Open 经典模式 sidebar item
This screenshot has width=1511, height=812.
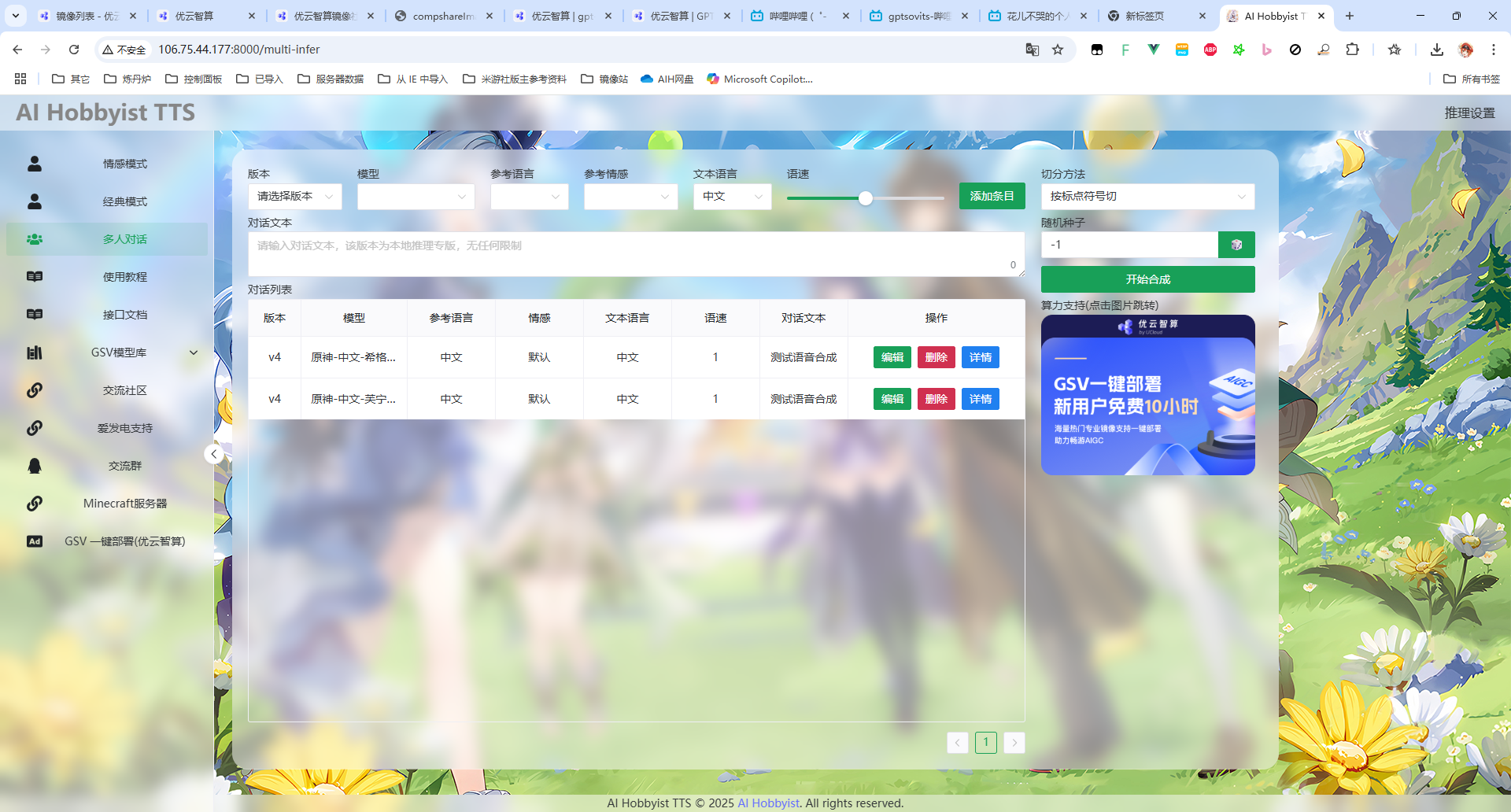pyautogui.click(x=107, y=201)
